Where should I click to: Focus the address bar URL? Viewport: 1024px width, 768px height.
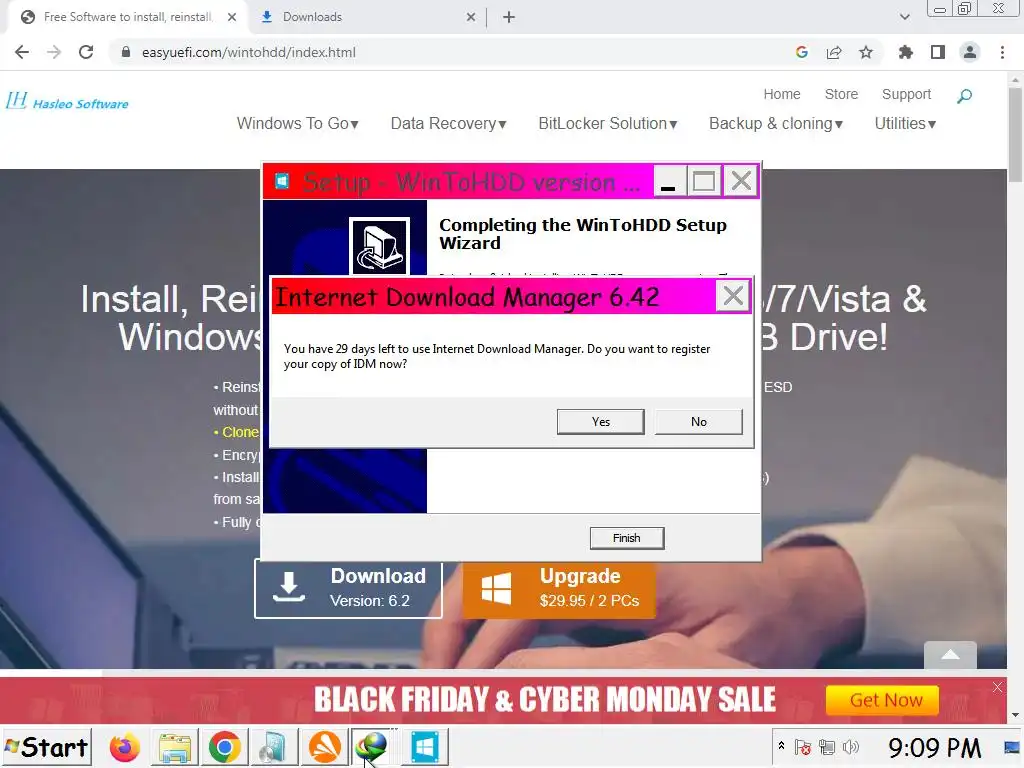(x=249, y=52)
